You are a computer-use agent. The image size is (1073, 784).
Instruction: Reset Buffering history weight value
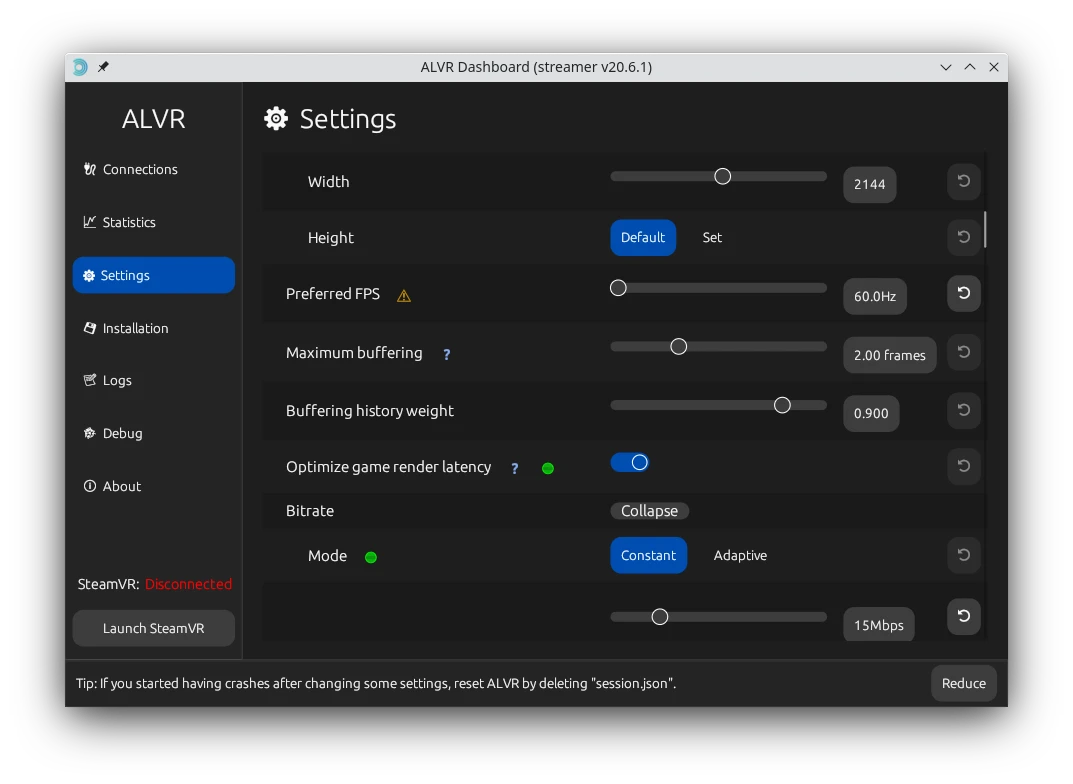(x=963, y=410)
